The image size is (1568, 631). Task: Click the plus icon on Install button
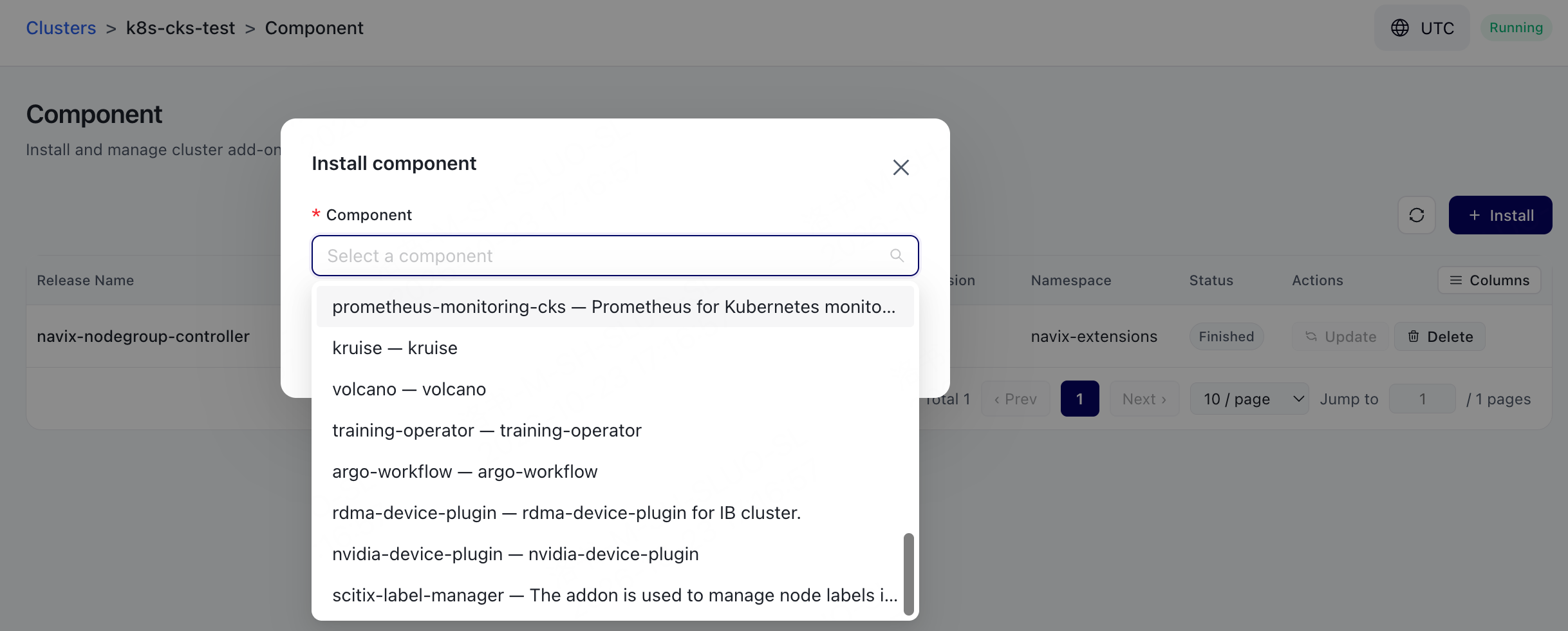(1475, 215)
